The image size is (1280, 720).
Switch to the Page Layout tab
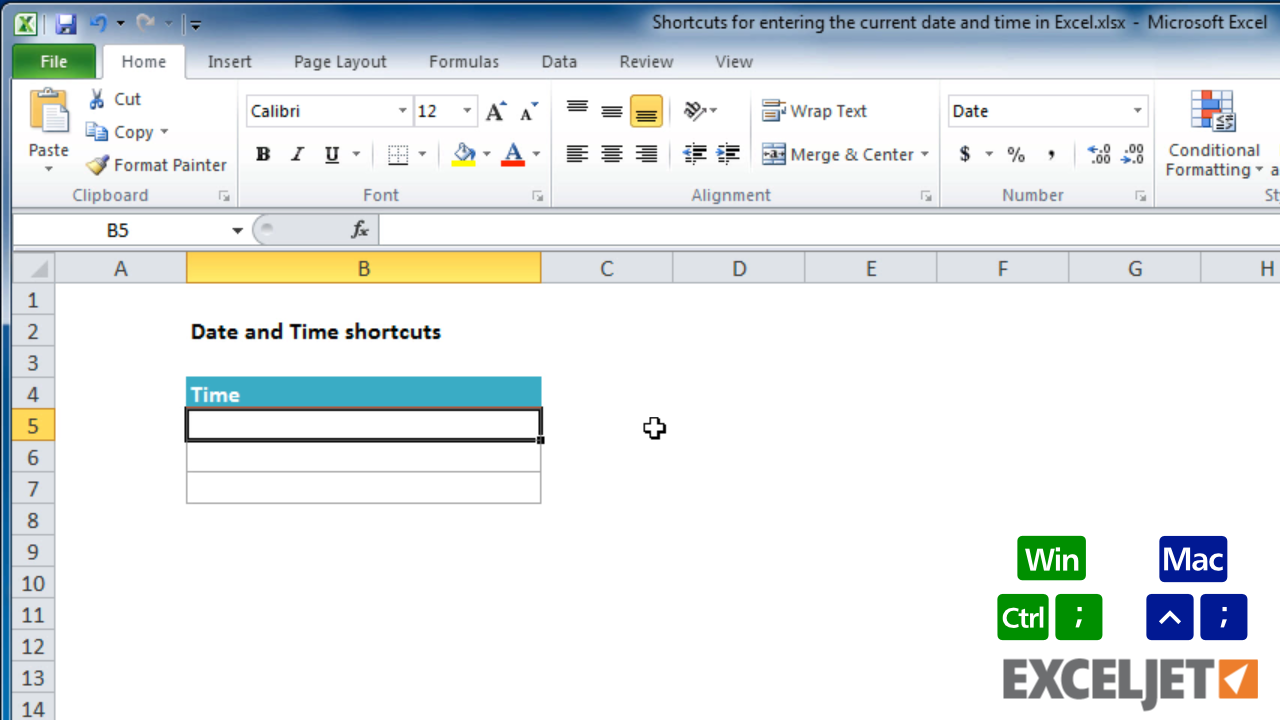point(340,62)
